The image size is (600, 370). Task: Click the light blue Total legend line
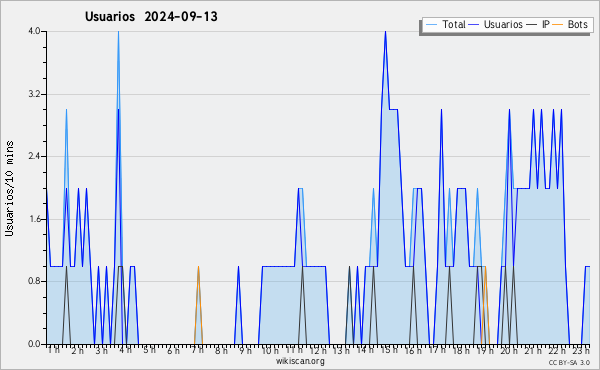click(x=431, y=25)
